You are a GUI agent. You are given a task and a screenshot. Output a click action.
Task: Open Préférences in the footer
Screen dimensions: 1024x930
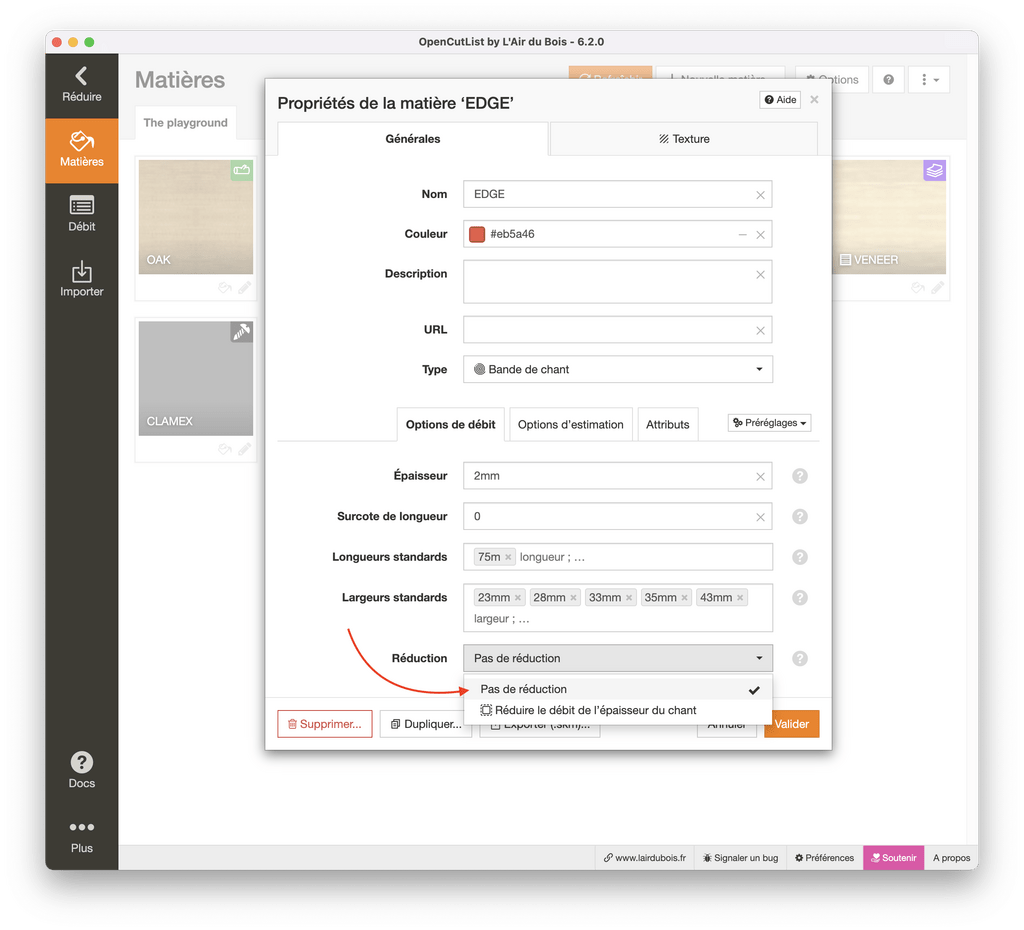824,858
